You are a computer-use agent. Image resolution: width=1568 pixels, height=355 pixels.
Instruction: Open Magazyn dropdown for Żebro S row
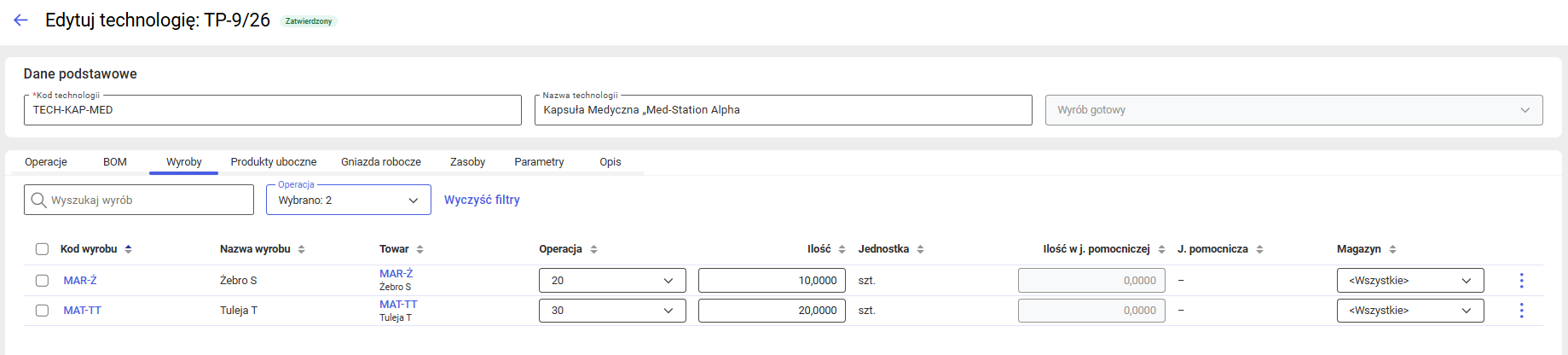(x=1409, y=281)
